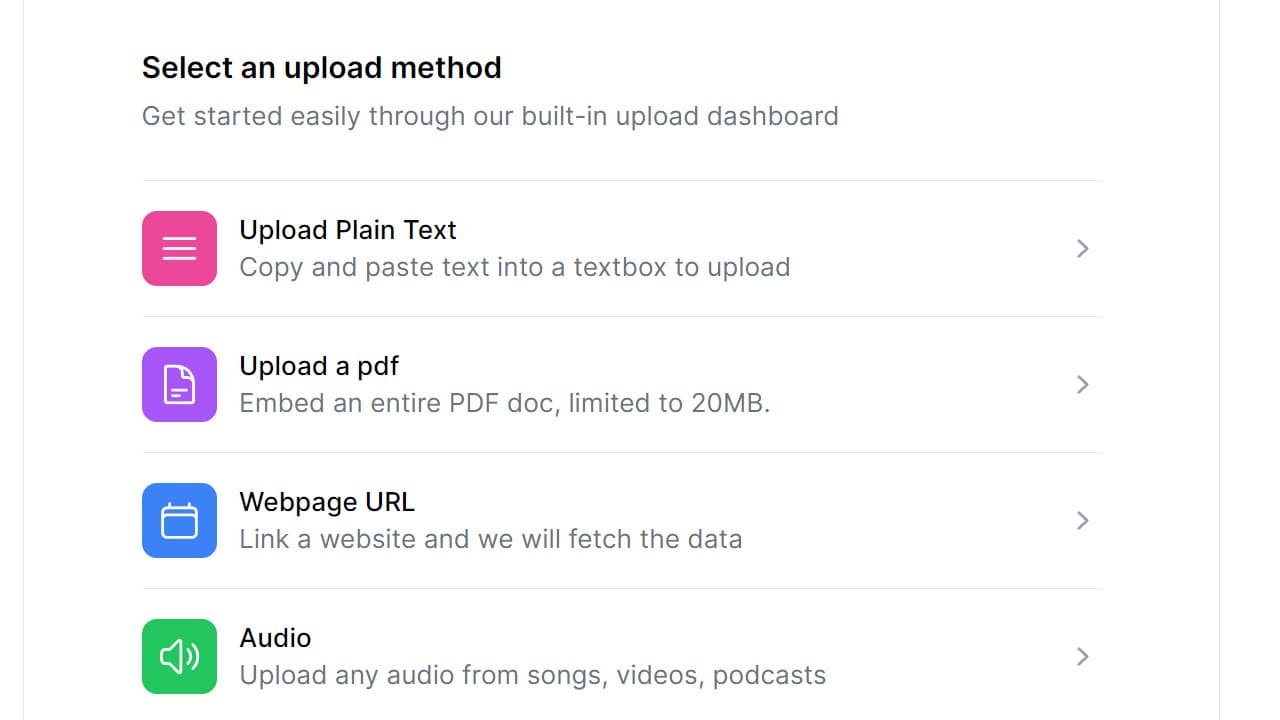Viewport: 1280px width, 720px height.
Task: Expand the Upload Plain Text chevron arrow
Action: pyautogui.click(x=1082, y=249)
